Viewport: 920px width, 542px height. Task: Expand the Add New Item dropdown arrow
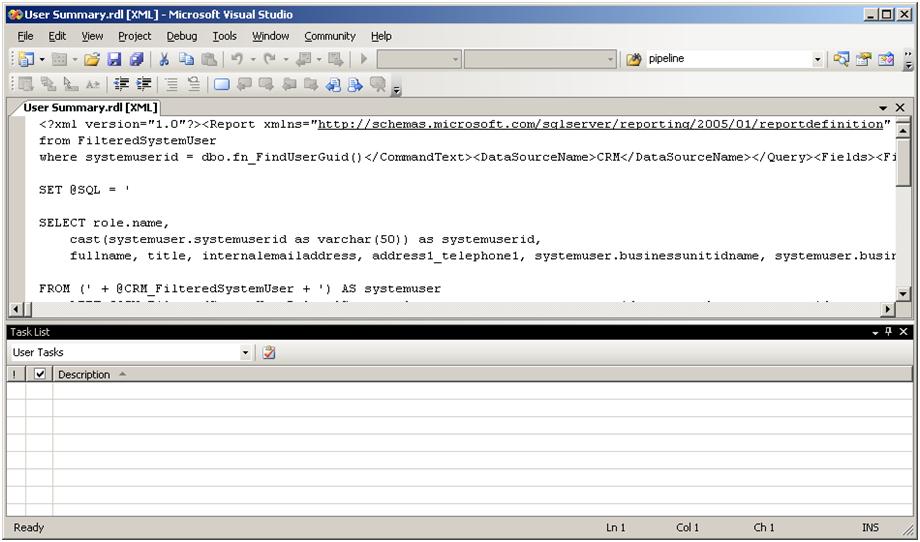(x=75, y=59)
